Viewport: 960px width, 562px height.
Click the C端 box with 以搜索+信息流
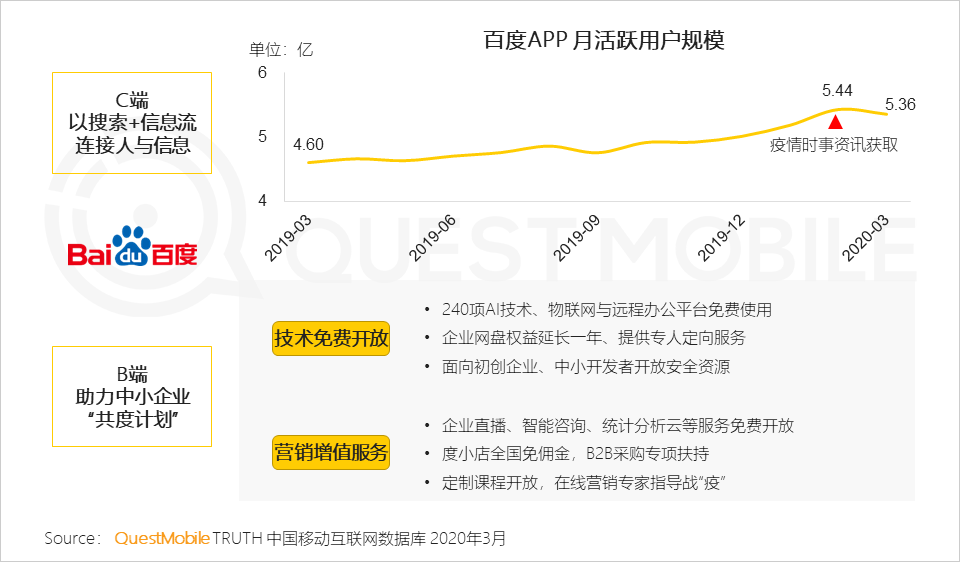tap(132, 123)
